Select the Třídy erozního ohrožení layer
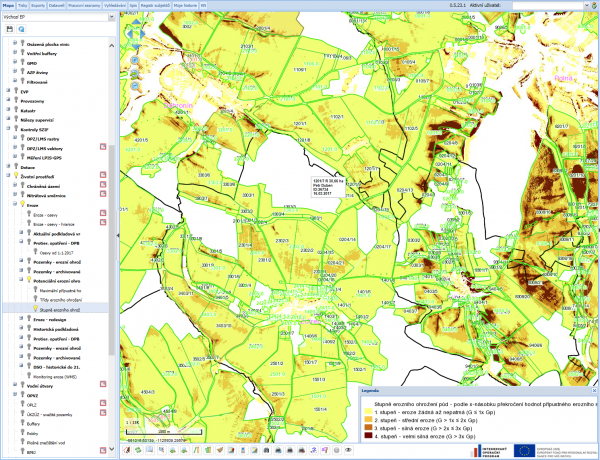 click(62, 300)
